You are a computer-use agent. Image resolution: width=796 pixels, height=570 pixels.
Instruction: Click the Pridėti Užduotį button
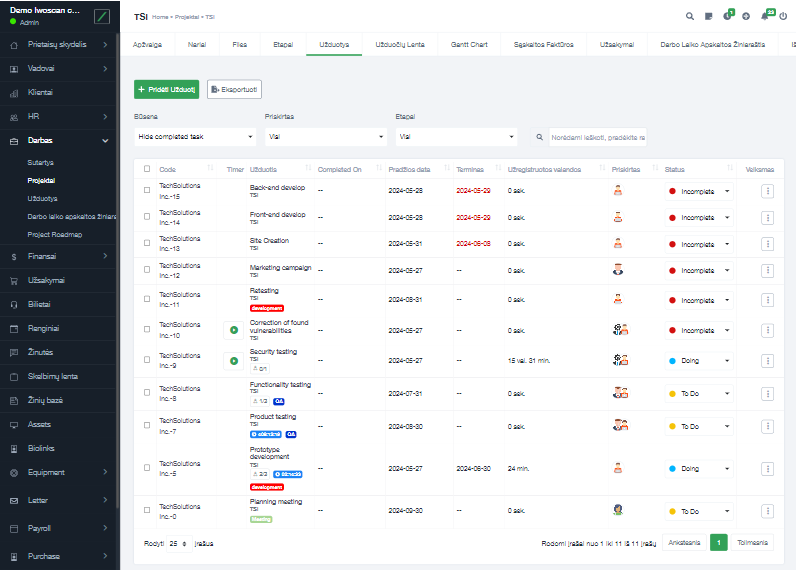(166, 90)
